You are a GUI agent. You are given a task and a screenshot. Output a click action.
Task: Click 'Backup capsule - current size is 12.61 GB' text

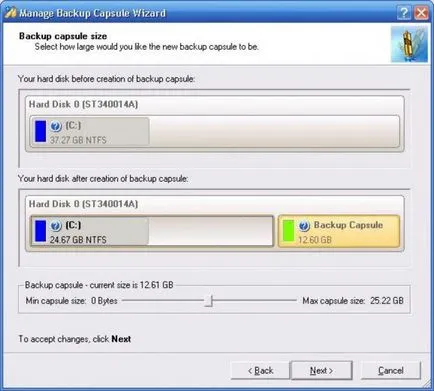99,285
